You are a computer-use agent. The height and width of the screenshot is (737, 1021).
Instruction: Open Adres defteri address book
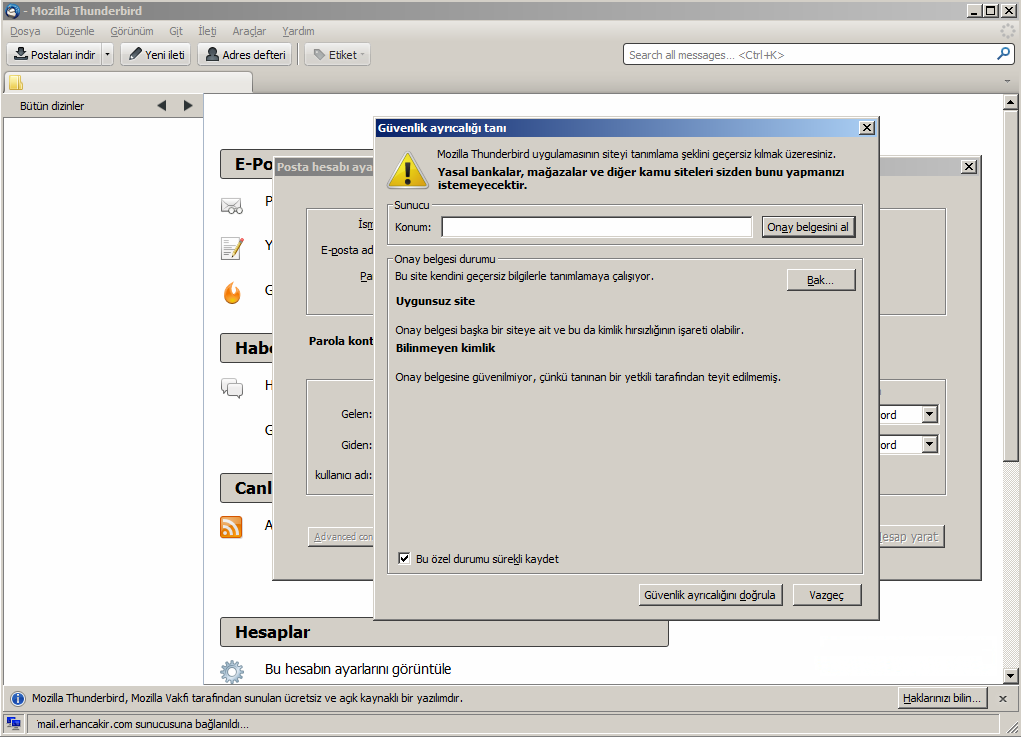(245, 55)
